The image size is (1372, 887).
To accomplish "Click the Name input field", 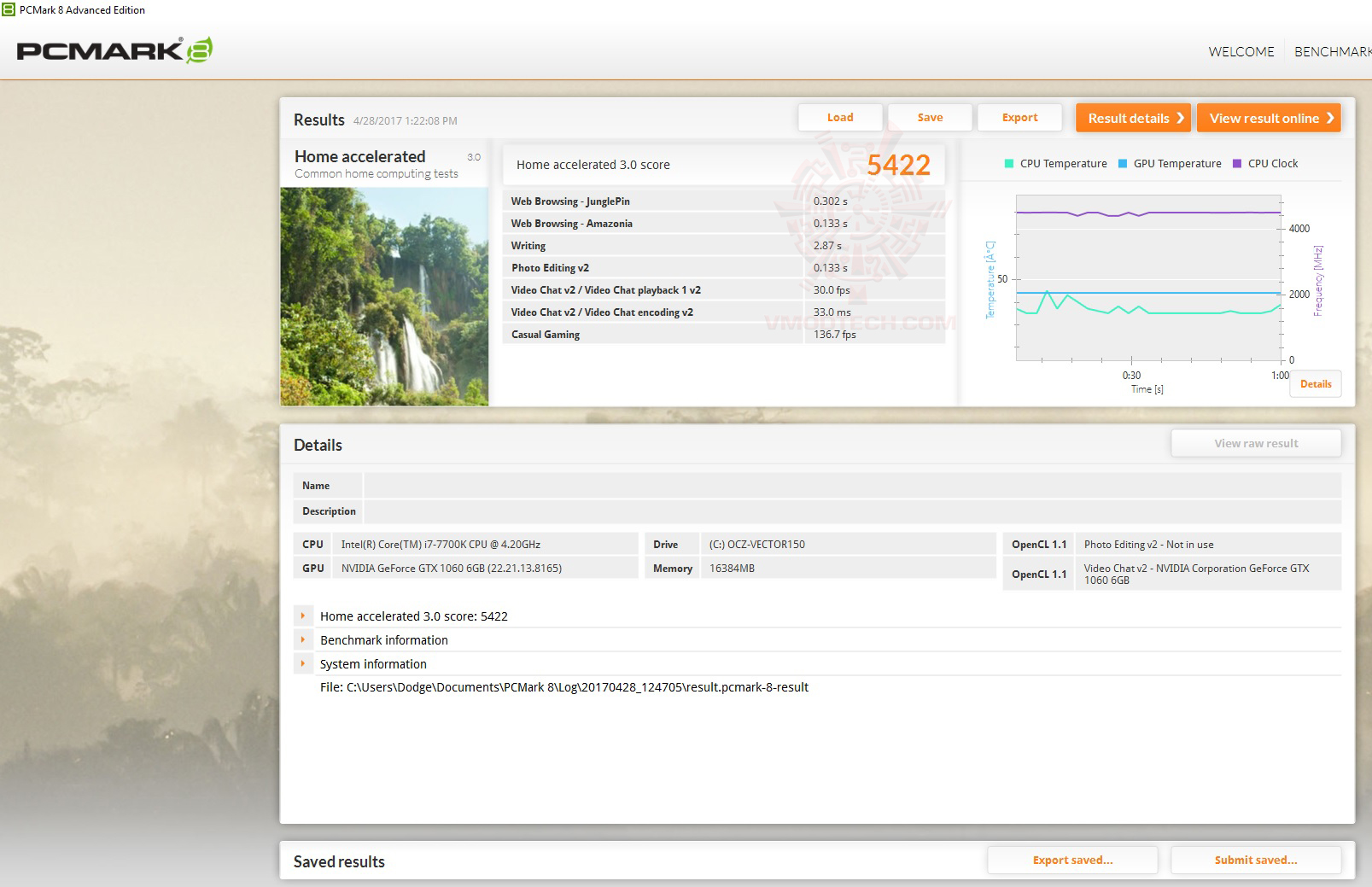I will (x=852, y=486).
